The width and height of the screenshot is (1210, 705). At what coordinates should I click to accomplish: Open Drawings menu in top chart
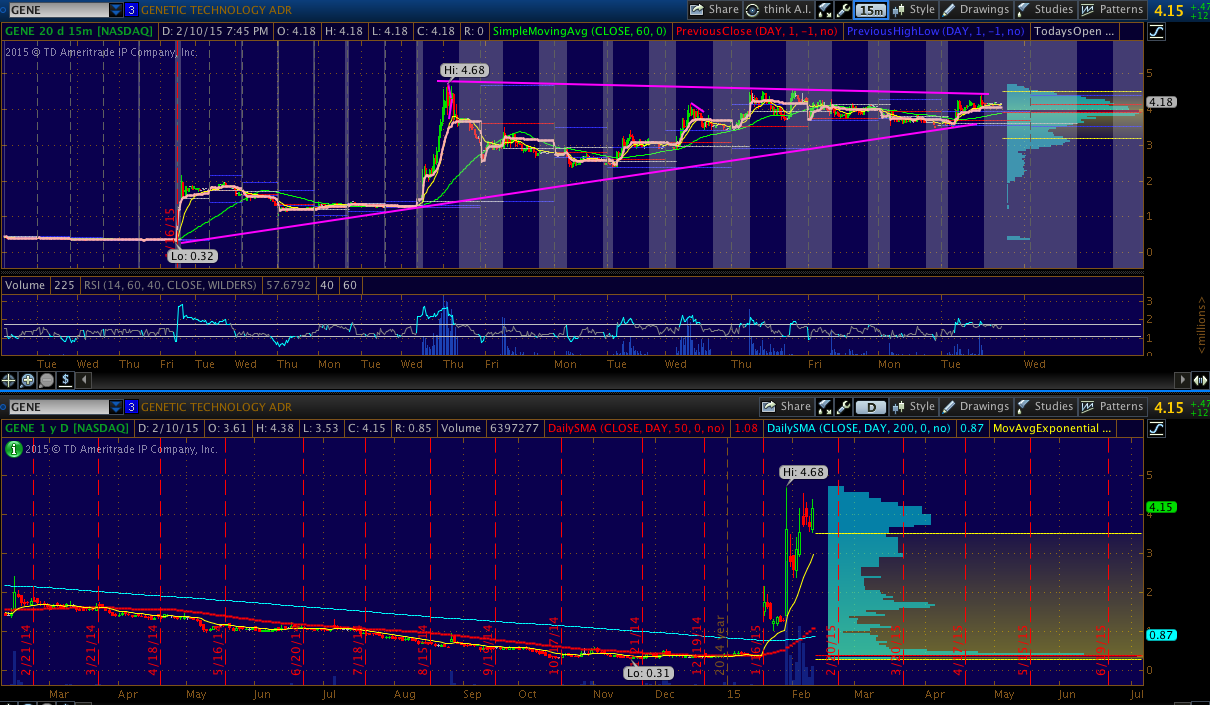click(x=976, y=10)
